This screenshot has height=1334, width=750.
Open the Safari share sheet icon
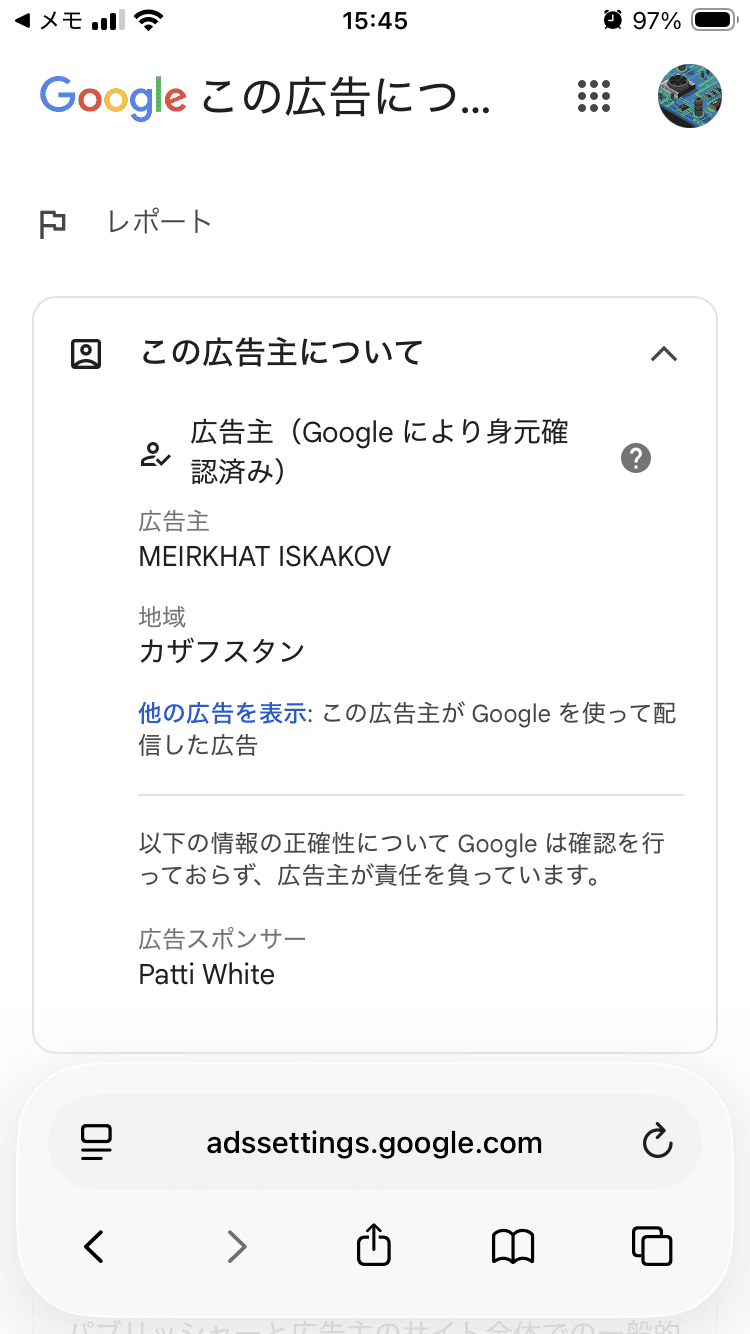point(374,1244)
